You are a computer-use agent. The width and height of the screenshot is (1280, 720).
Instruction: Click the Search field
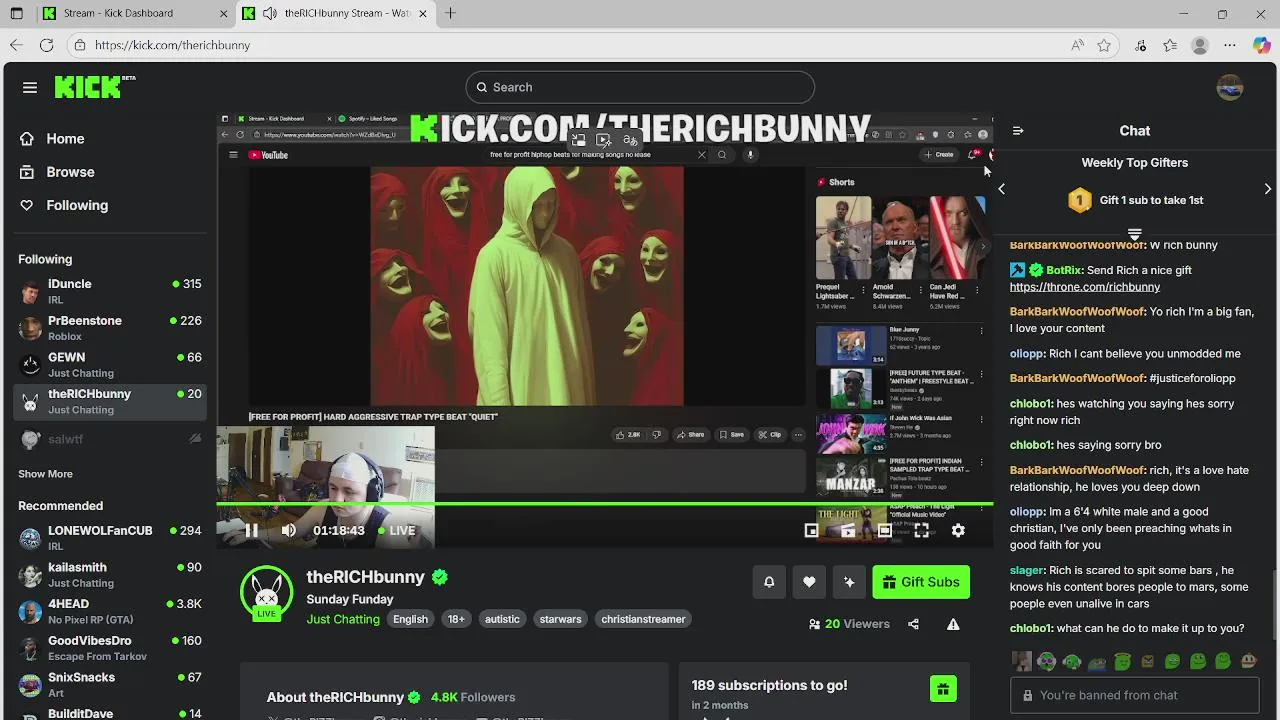pos(640,87)
